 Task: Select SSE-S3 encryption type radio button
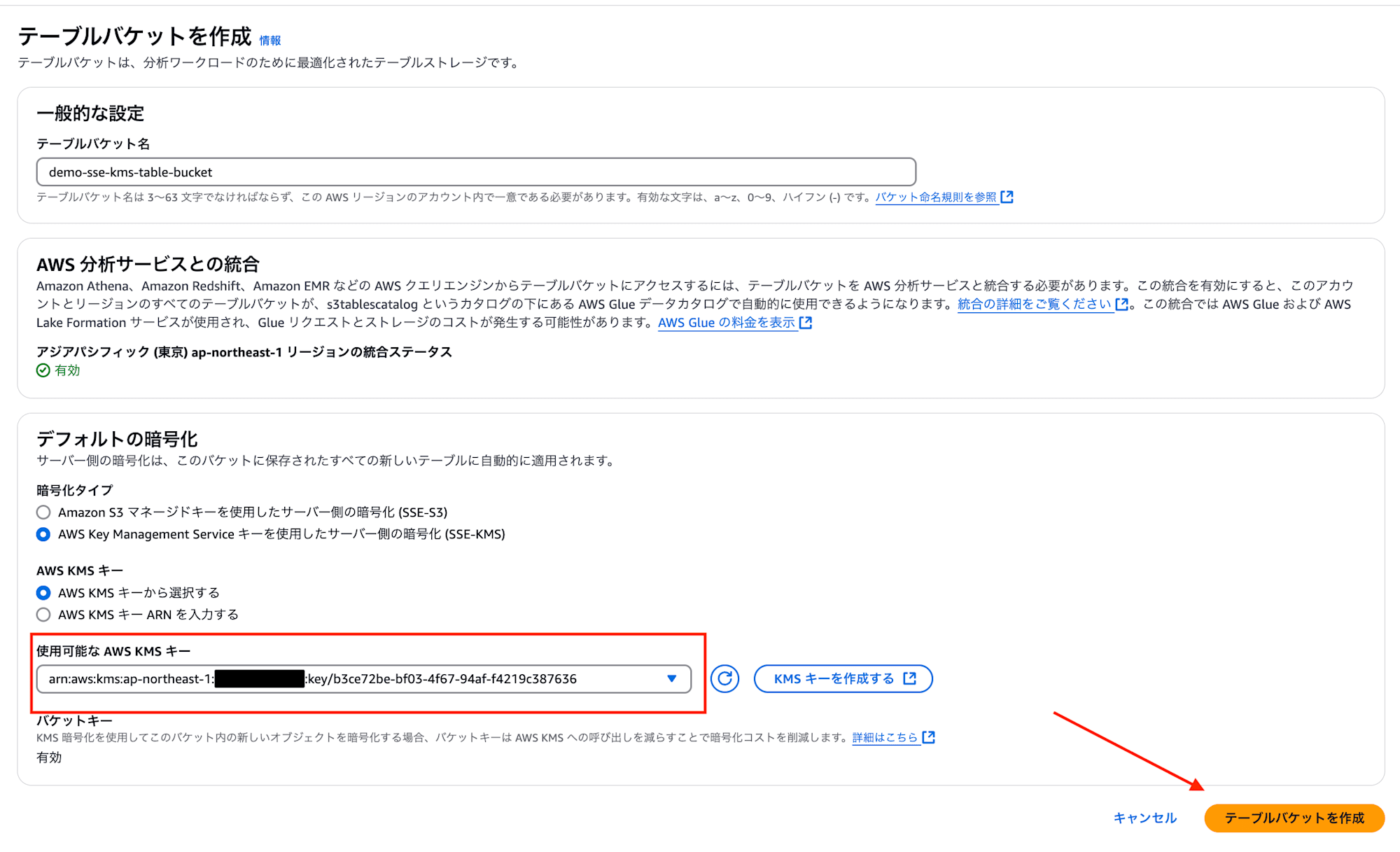click(43, 512)
